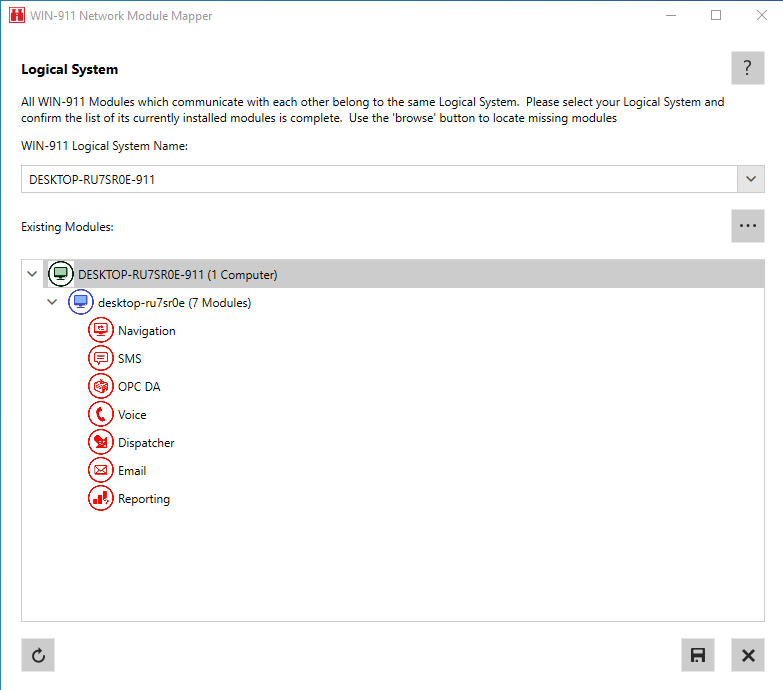783x690 pixels.
Task: Collapse the desktop-ru7sr0e computer node
Action: (52, 302)
